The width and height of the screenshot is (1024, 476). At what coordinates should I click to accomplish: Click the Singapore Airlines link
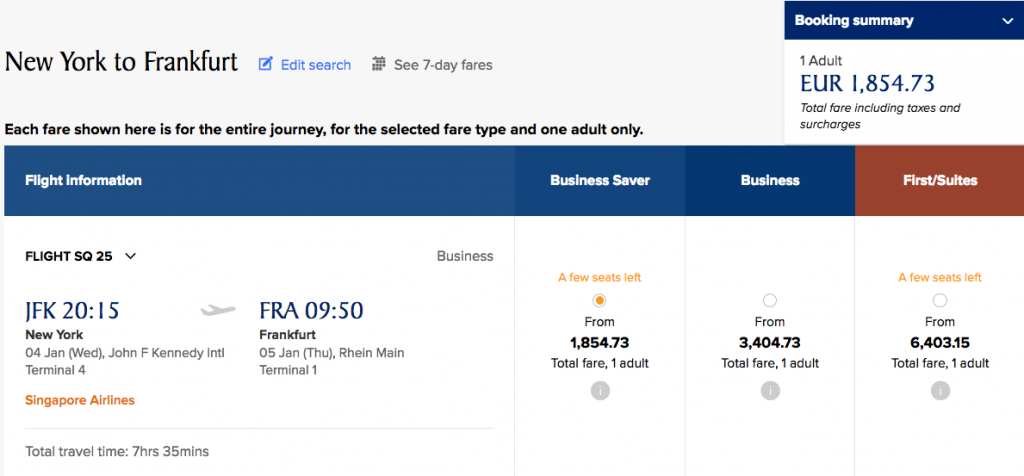pos(80,400)
